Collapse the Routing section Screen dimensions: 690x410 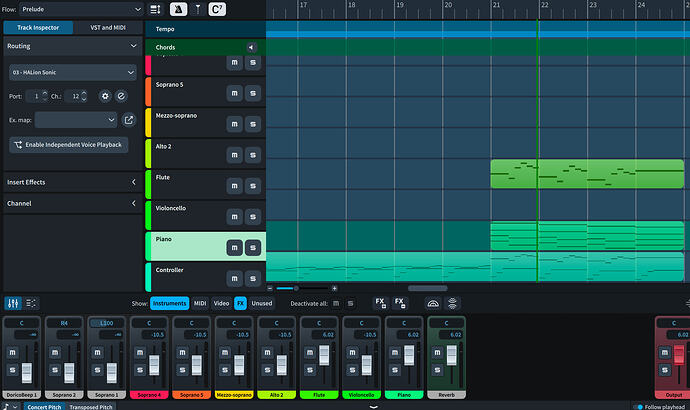(133, 46)
